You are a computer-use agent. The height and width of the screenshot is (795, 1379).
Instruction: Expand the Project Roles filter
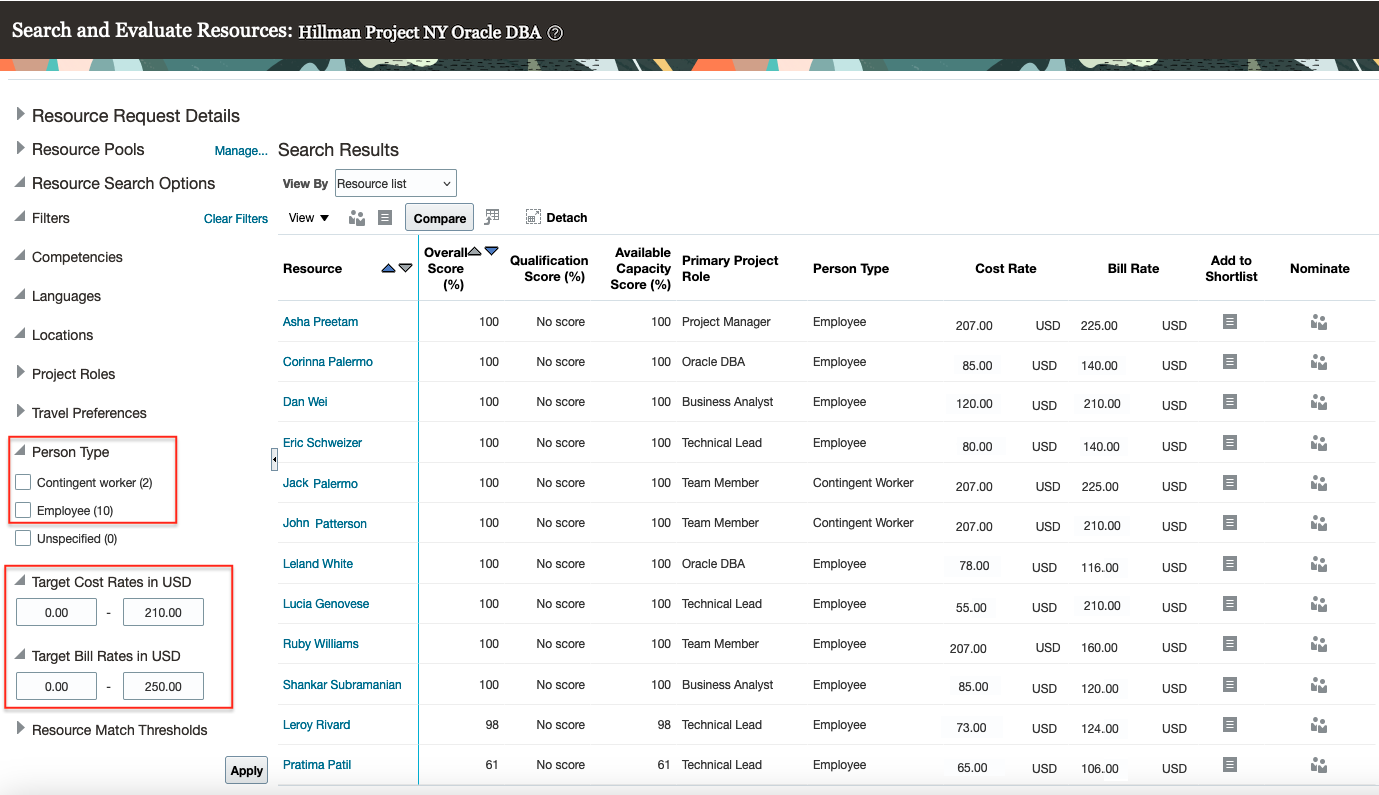[20, 373]
